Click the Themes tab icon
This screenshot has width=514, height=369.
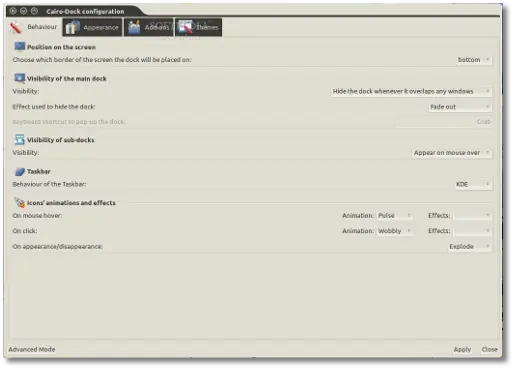[x=185, y=27]
